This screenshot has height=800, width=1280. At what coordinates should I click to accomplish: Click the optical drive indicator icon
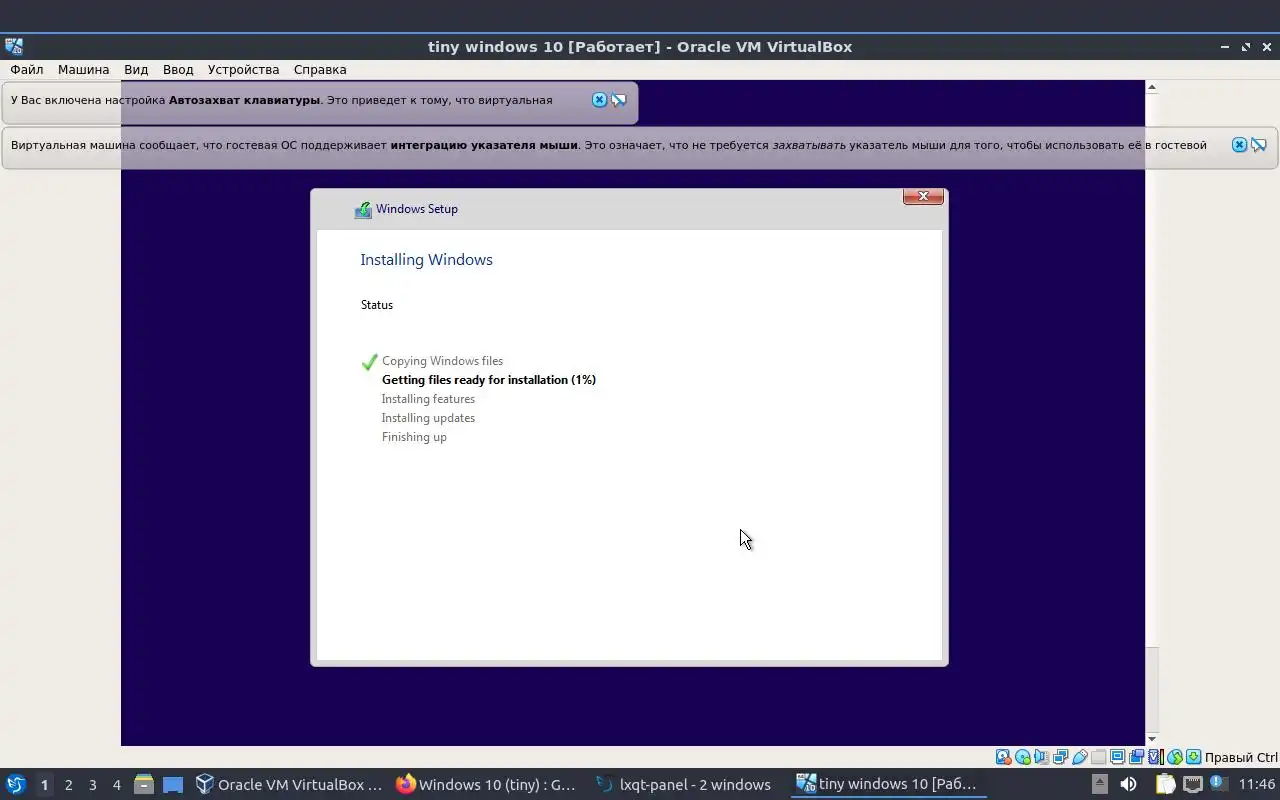(1023, 757)
